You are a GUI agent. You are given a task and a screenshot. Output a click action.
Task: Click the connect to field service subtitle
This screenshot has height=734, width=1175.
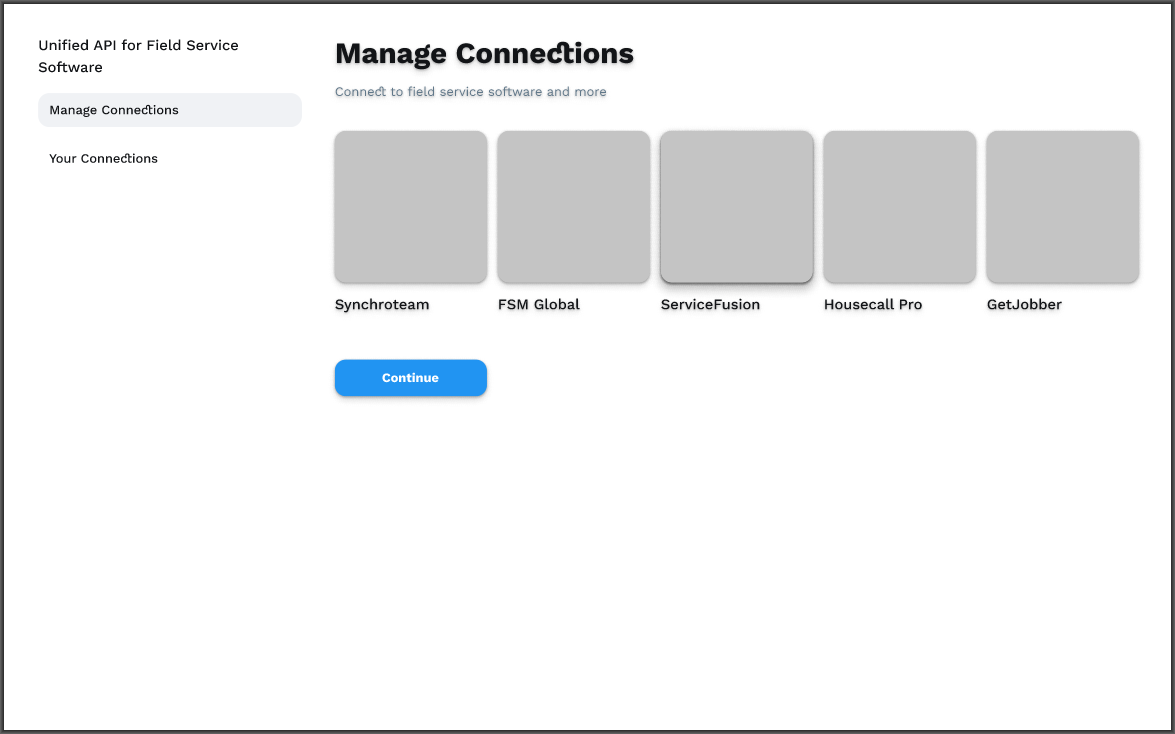click(x=471, y=91)
